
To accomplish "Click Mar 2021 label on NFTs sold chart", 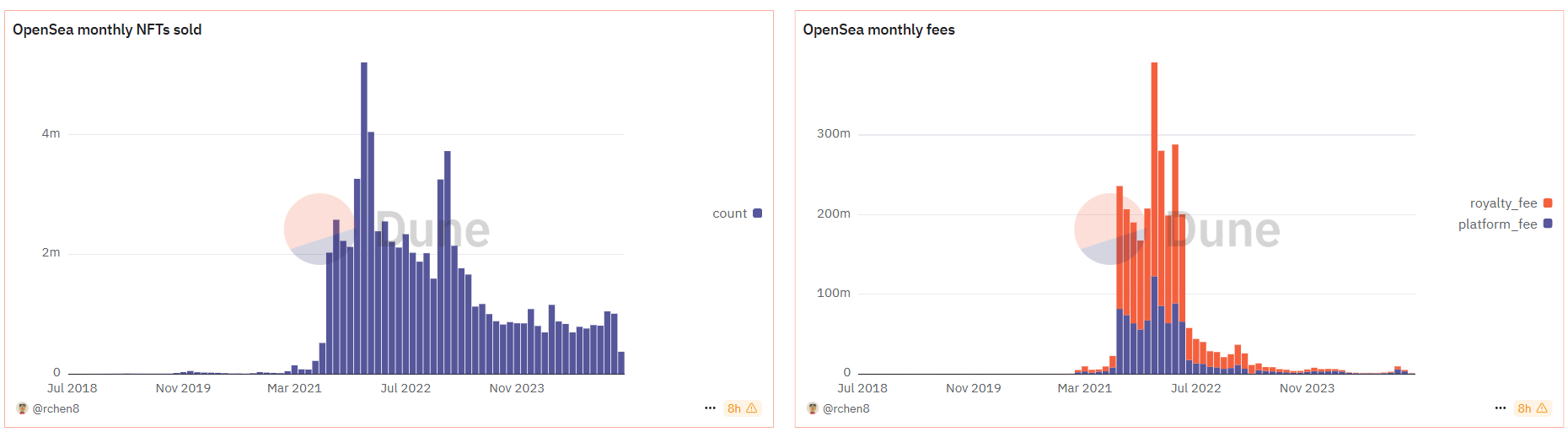I will pyautogui.click(x=294, y=388).
